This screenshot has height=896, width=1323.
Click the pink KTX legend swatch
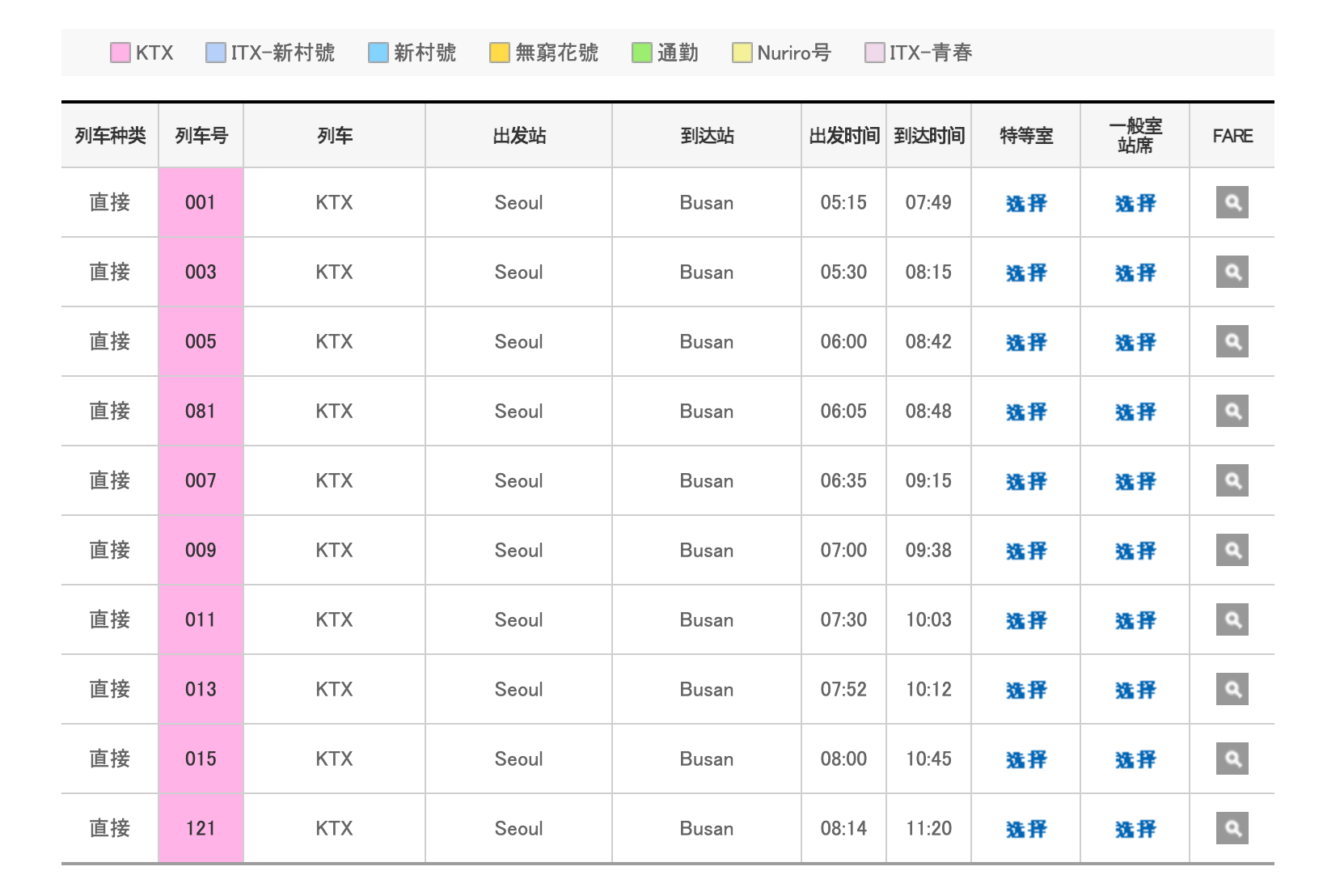click(120, 53)
